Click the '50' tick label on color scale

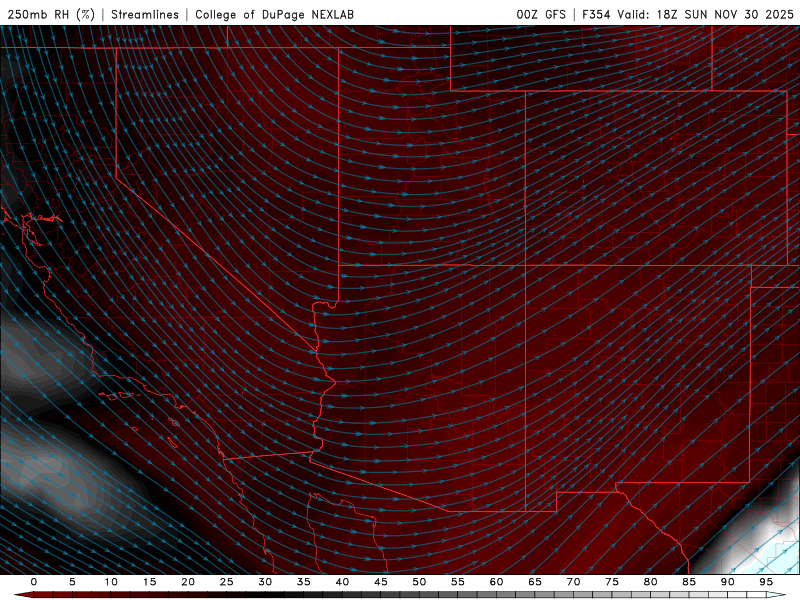pos(419,582)
